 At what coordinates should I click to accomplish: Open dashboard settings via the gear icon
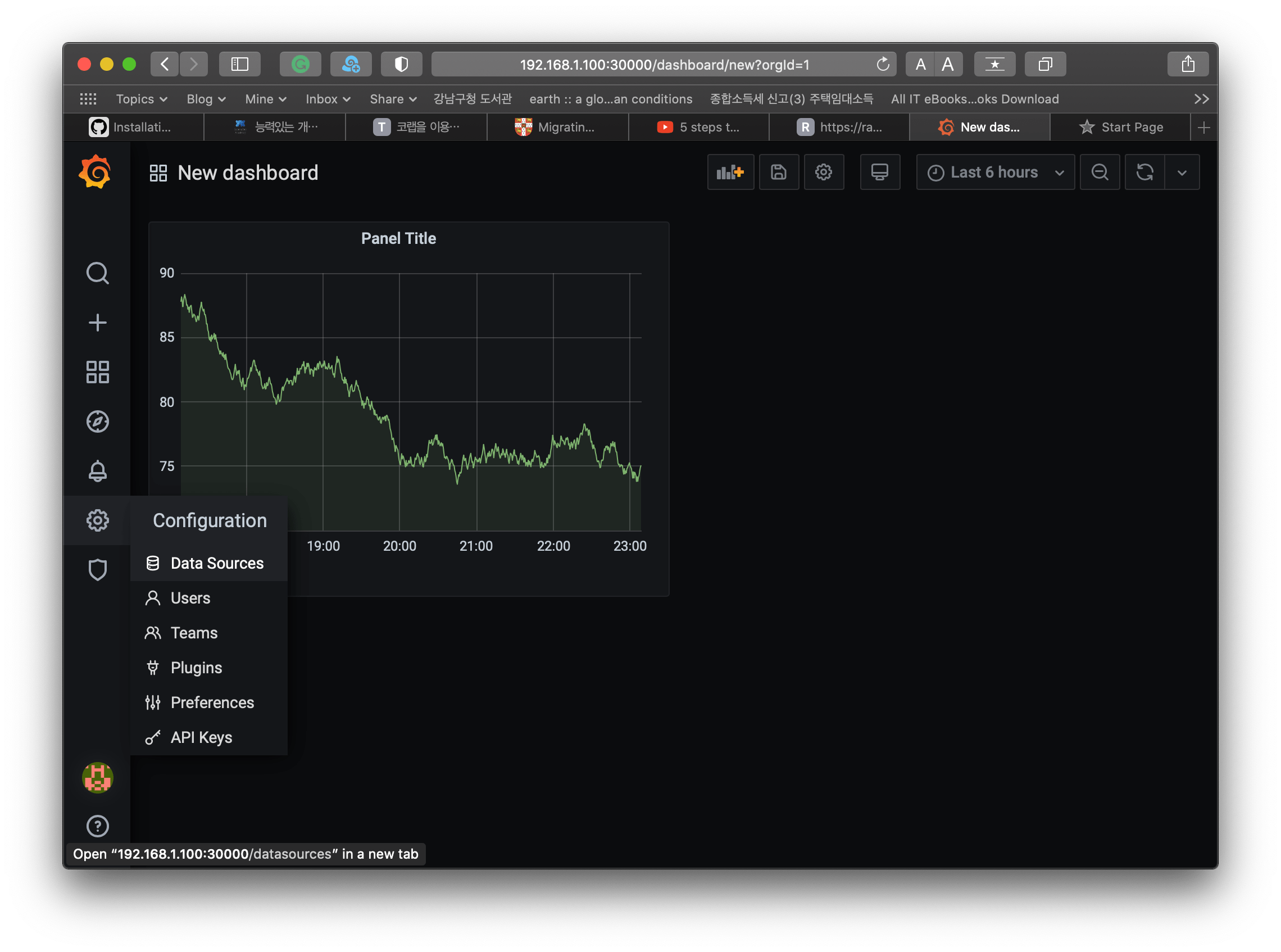tap(824, 172)
